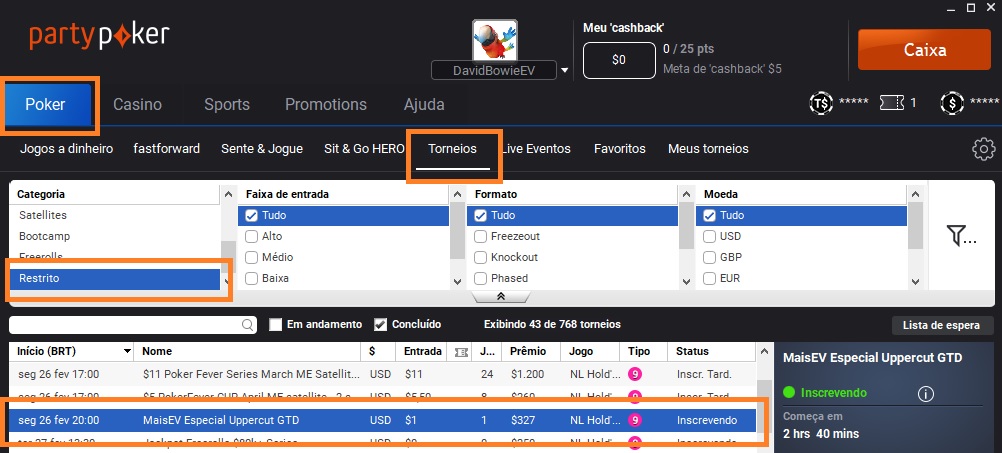The width and height of the screenshot is (1002, 453).
Task: Open the Meus torneios tab
Action: (708, 149)
